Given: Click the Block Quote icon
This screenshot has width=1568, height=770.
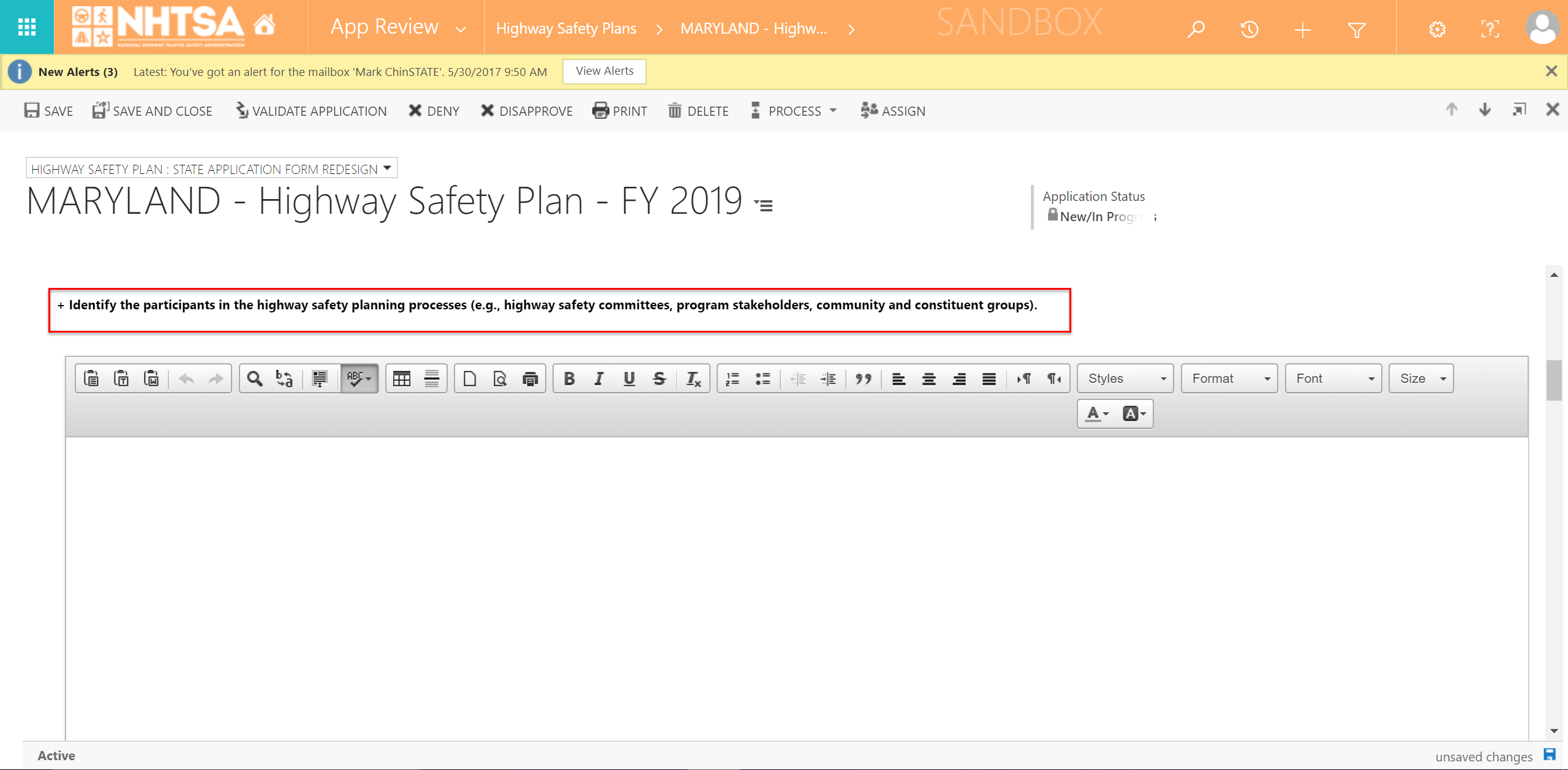Looking at the screenshot, I should point(864,379).
